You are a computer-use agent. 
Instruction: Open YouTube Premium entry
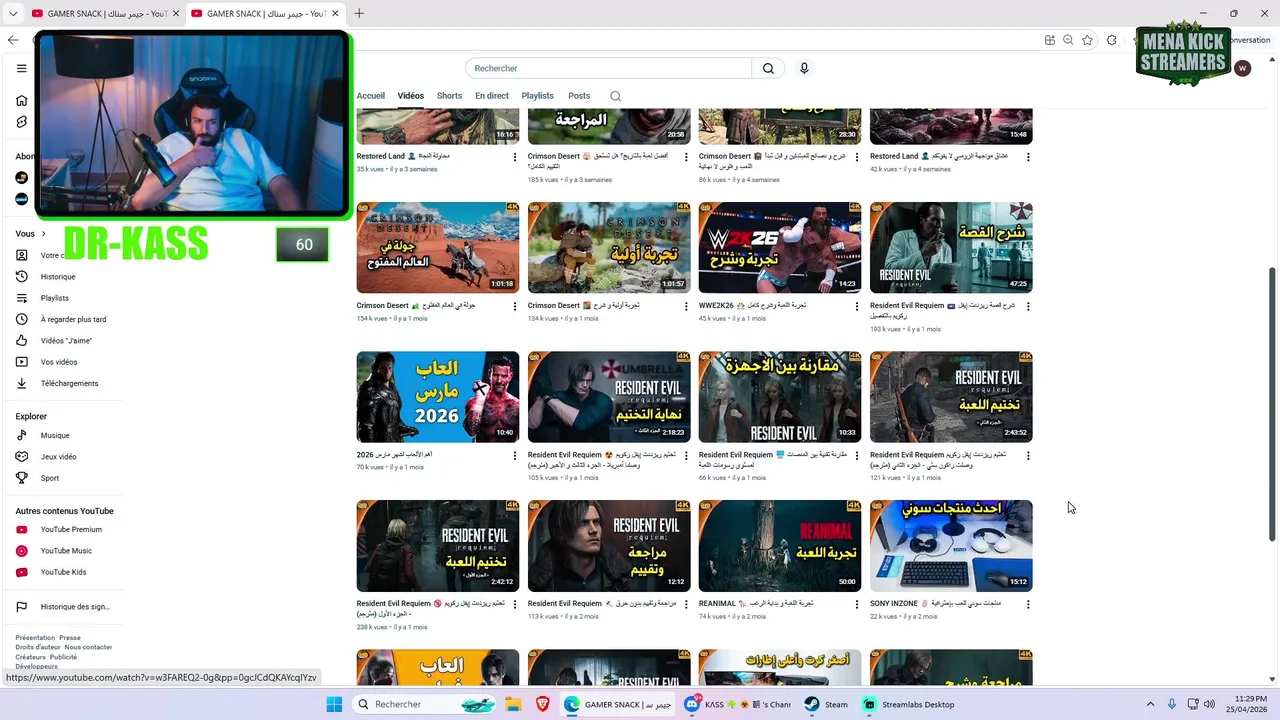71,529
